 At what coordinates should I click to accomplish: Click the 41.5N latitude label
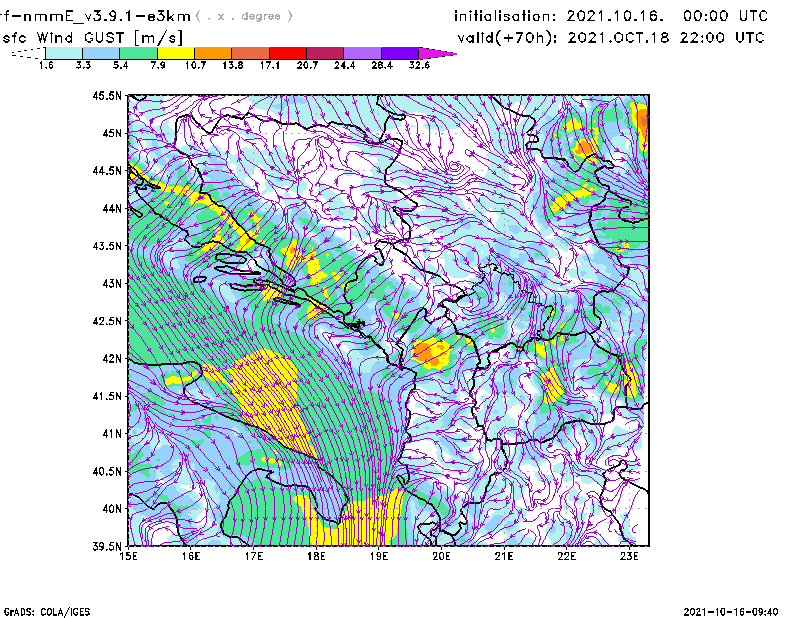point(108,396)
